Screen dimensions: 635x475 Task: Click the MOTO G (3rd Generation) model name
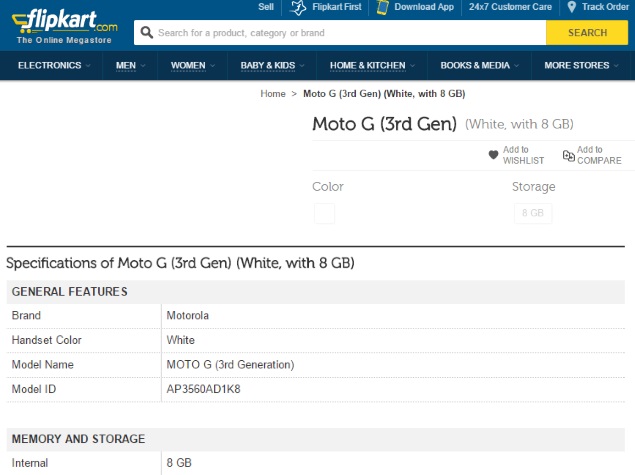tap(230, 365)
